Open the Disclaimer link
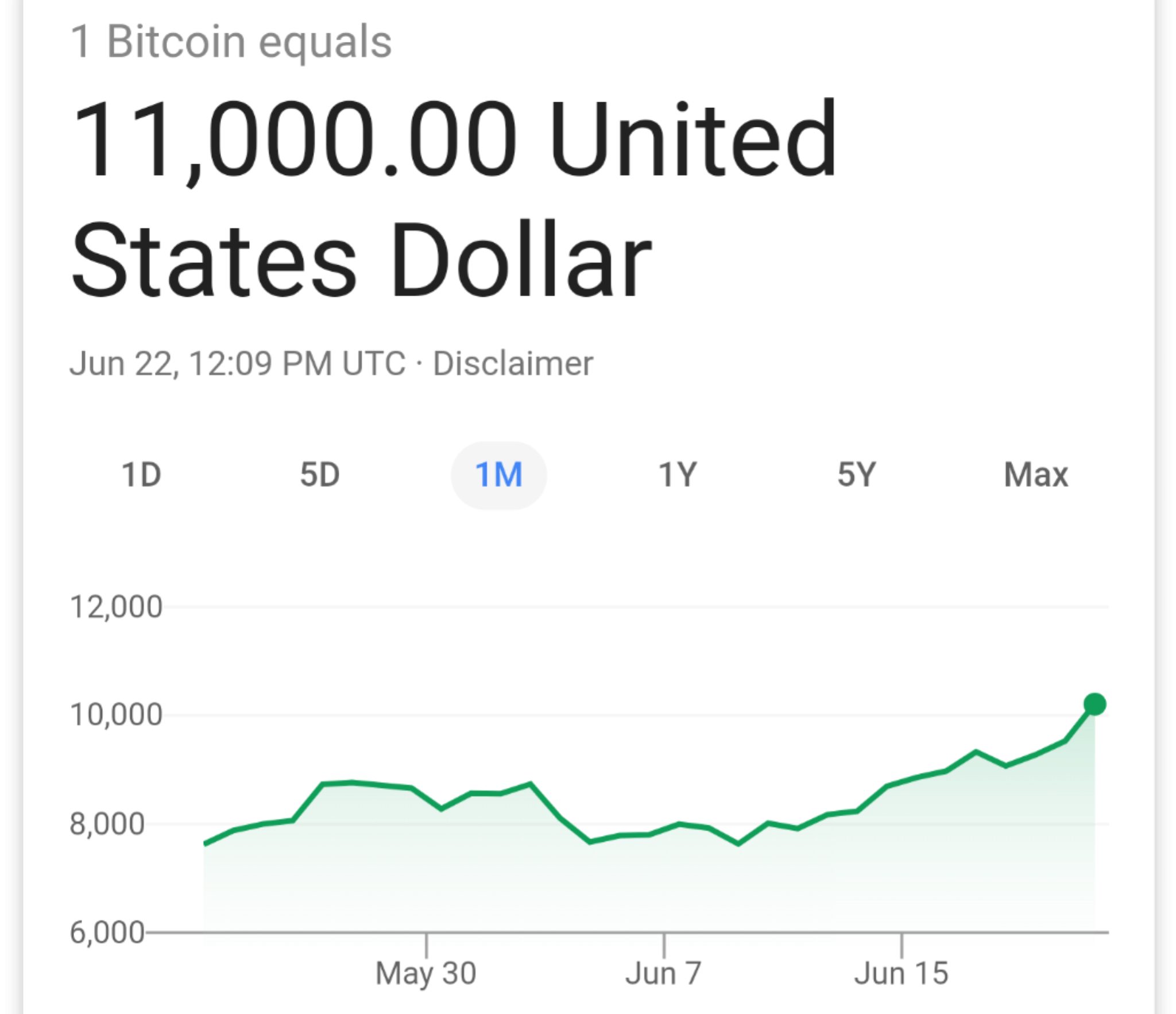Viewport: 1176px width, 1014px height. 513,363
